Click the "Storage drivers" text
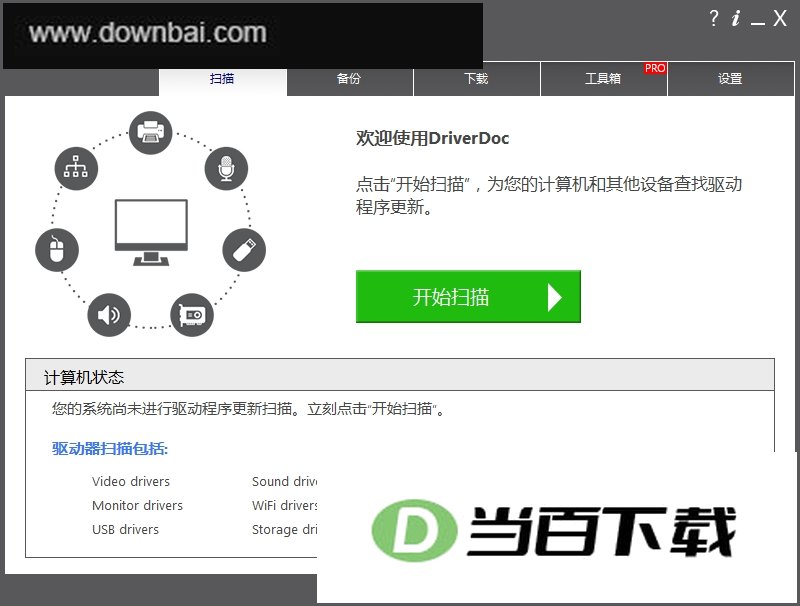Viewport: 800px width, 606px height. [284, 529]
